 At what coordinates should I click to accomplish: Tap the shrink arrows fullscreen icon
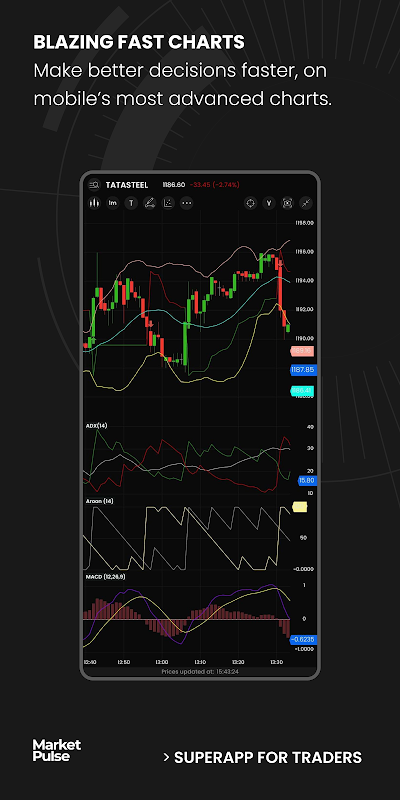(306, 203)
